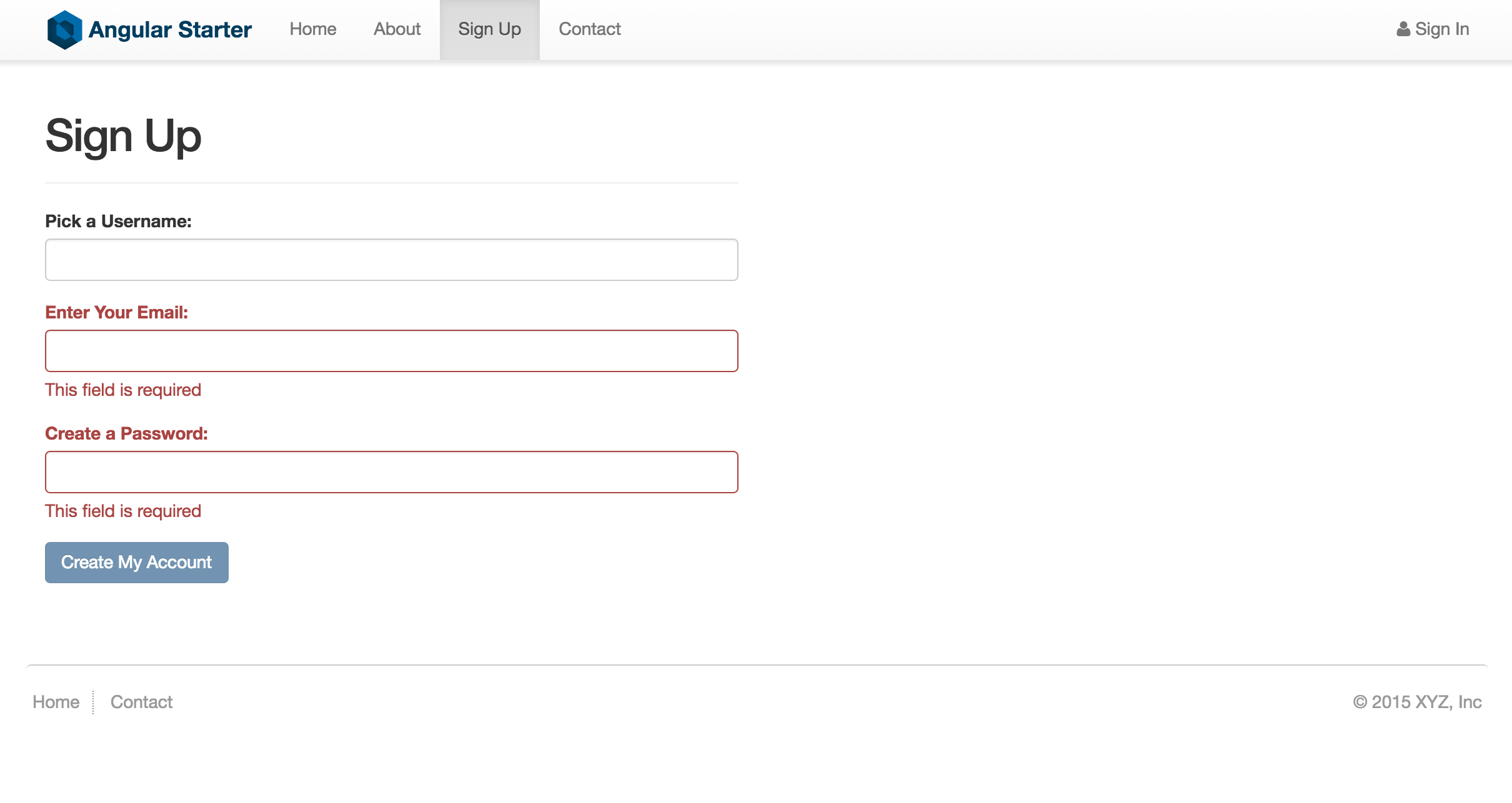The image size is (1512, 803).
Task: Select the active Sign Up navbar tab
Action: point(489,29)
